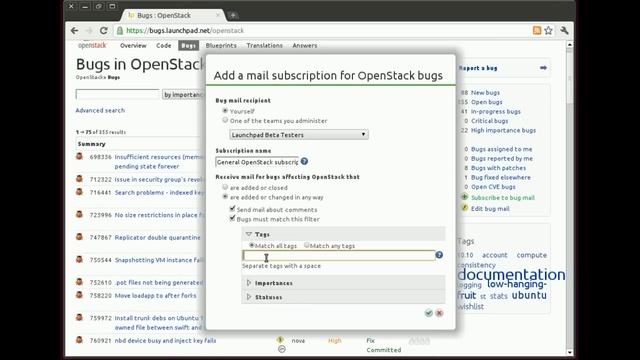The width and height of the screenshot is (640, 360).
Task: Open bug 758220 Move loadapp to after forks
Action: tap(156, 296)
